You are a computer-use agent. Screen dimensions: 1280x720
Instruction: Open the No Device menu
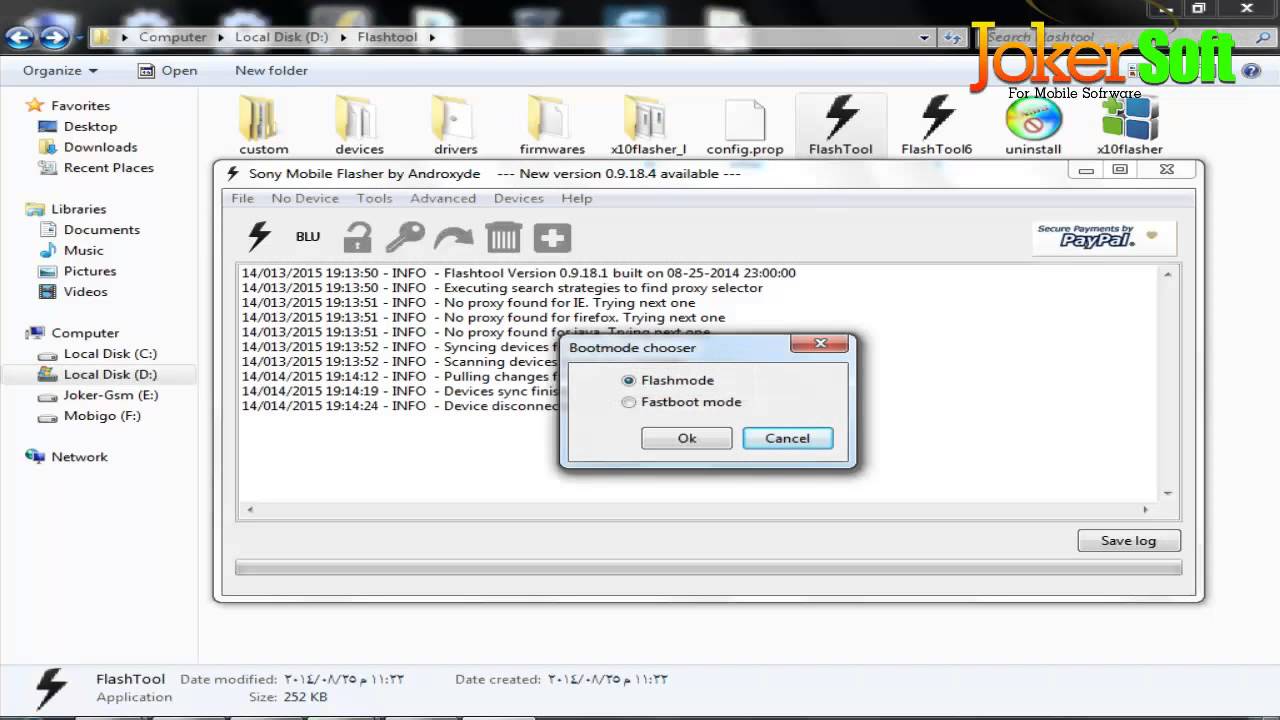(305, 198)
